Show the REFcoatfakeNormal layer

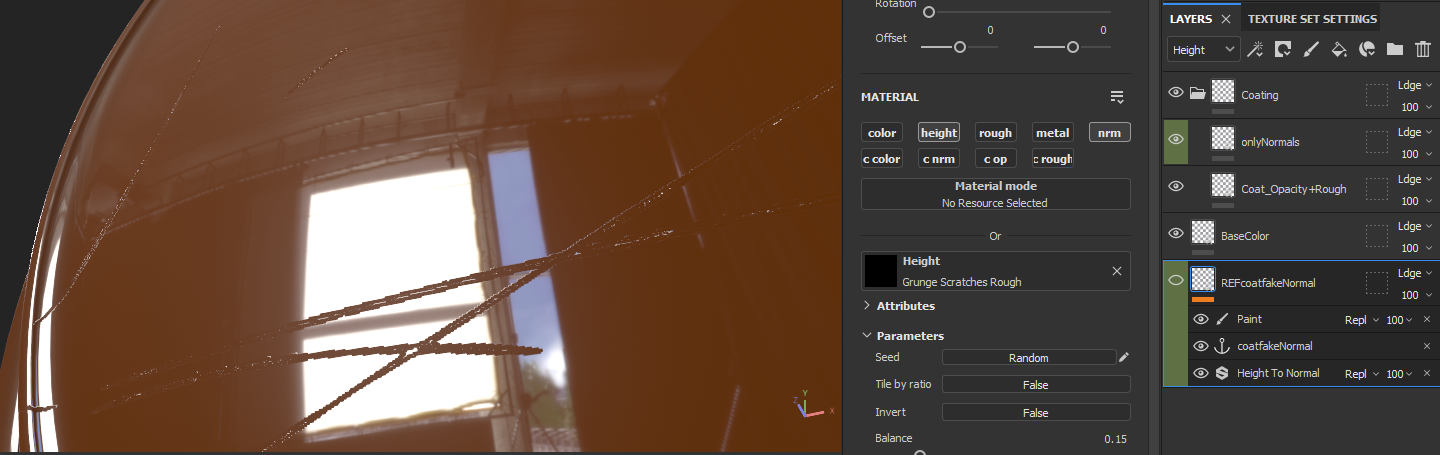(x=1176, y=280)
